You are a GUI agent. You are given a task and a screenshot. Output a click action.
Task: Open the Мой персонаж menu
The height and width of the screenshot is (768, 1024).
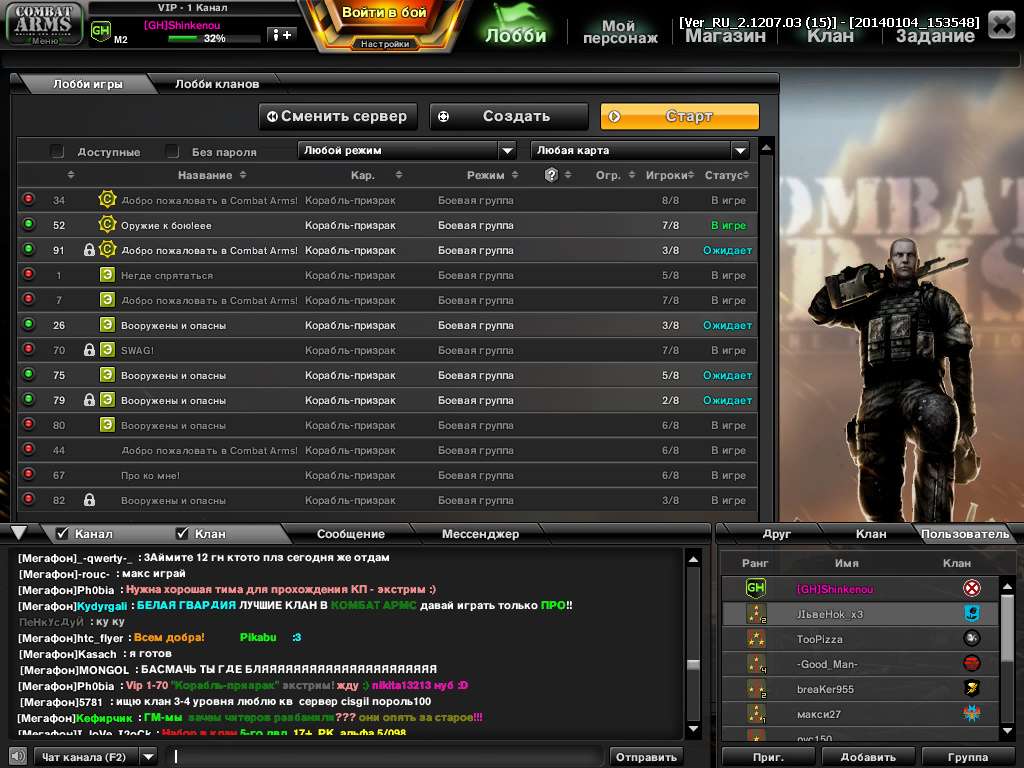pyautogui.click(x=619, y=31)
